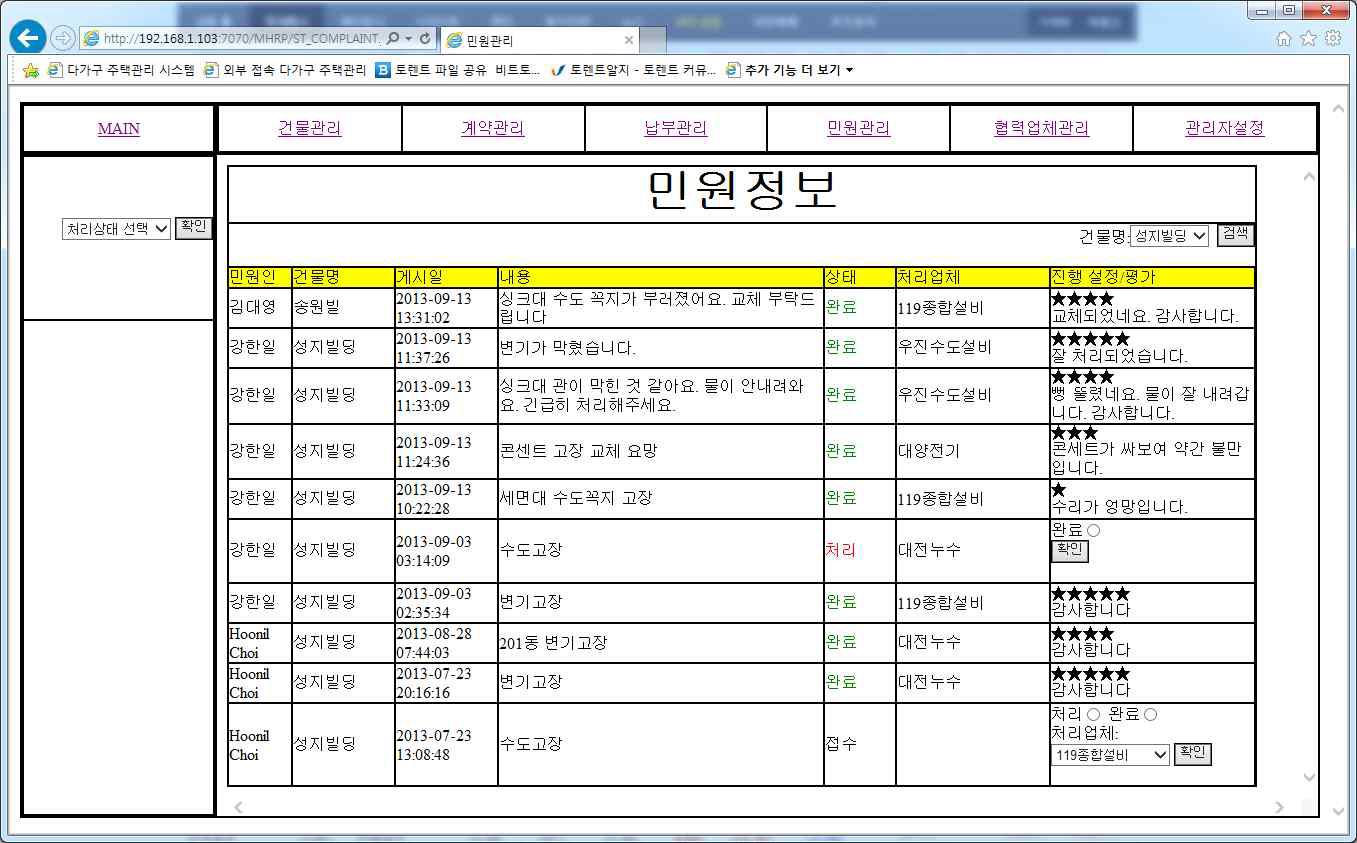Open 다가구 주택관리 시스템 bookmark
Screen dimensions: 1357x843
click(x=121, y=70)
